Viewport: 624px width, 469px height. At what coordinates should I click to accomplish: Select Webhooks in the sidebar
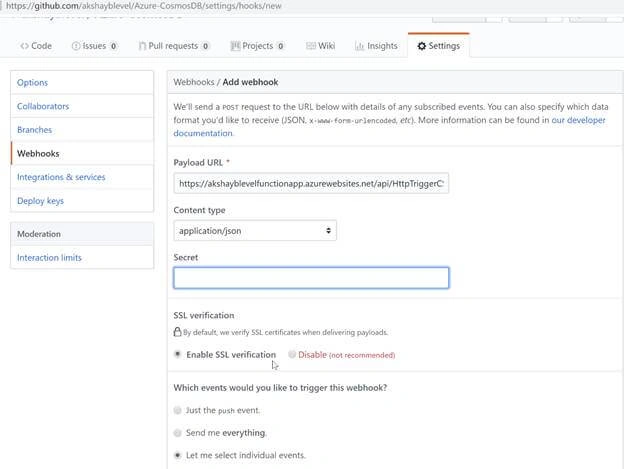coord(82,154)
